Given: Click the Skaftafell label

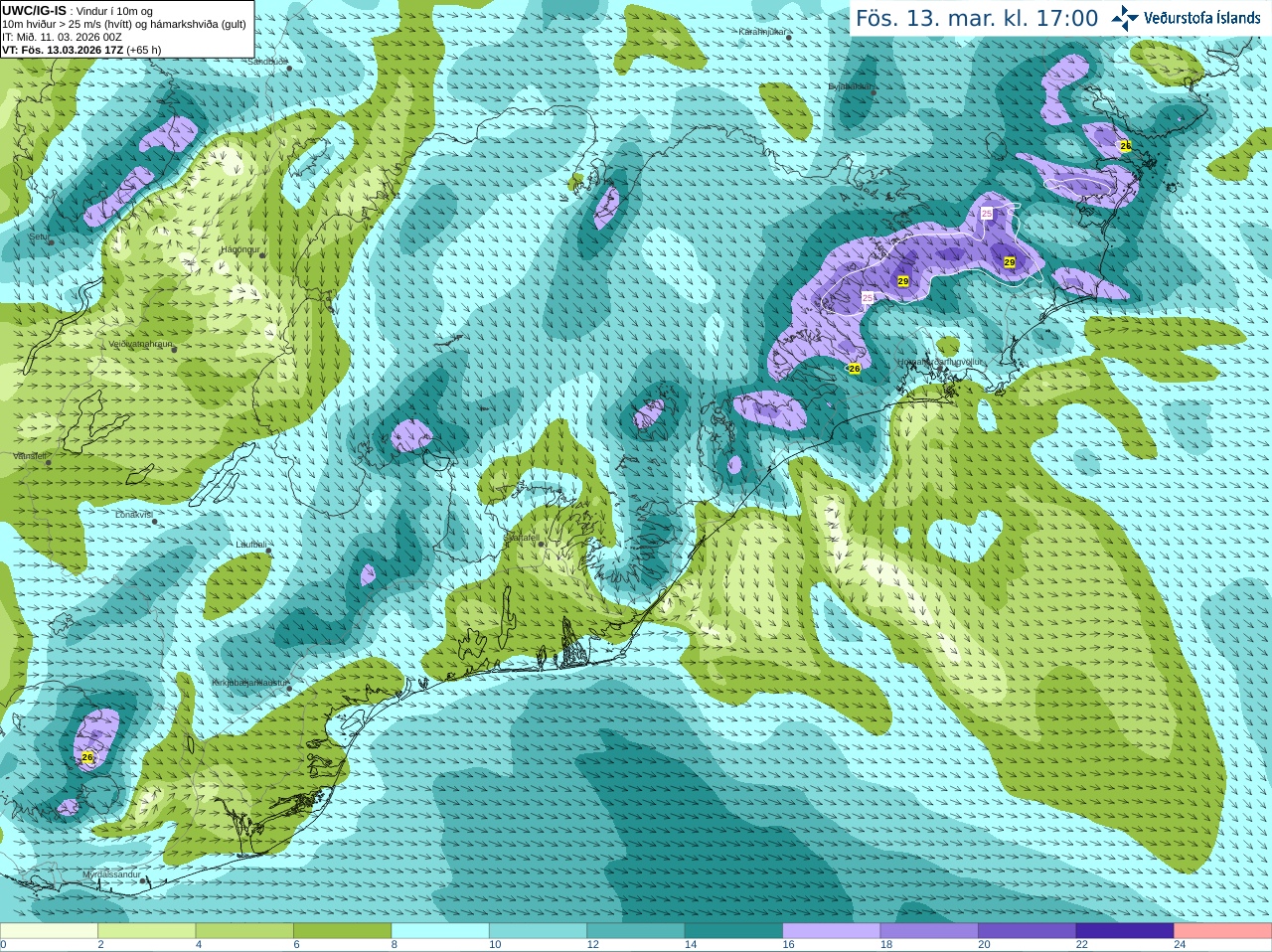Looking at the screenshot, I should tap(521, 537).
